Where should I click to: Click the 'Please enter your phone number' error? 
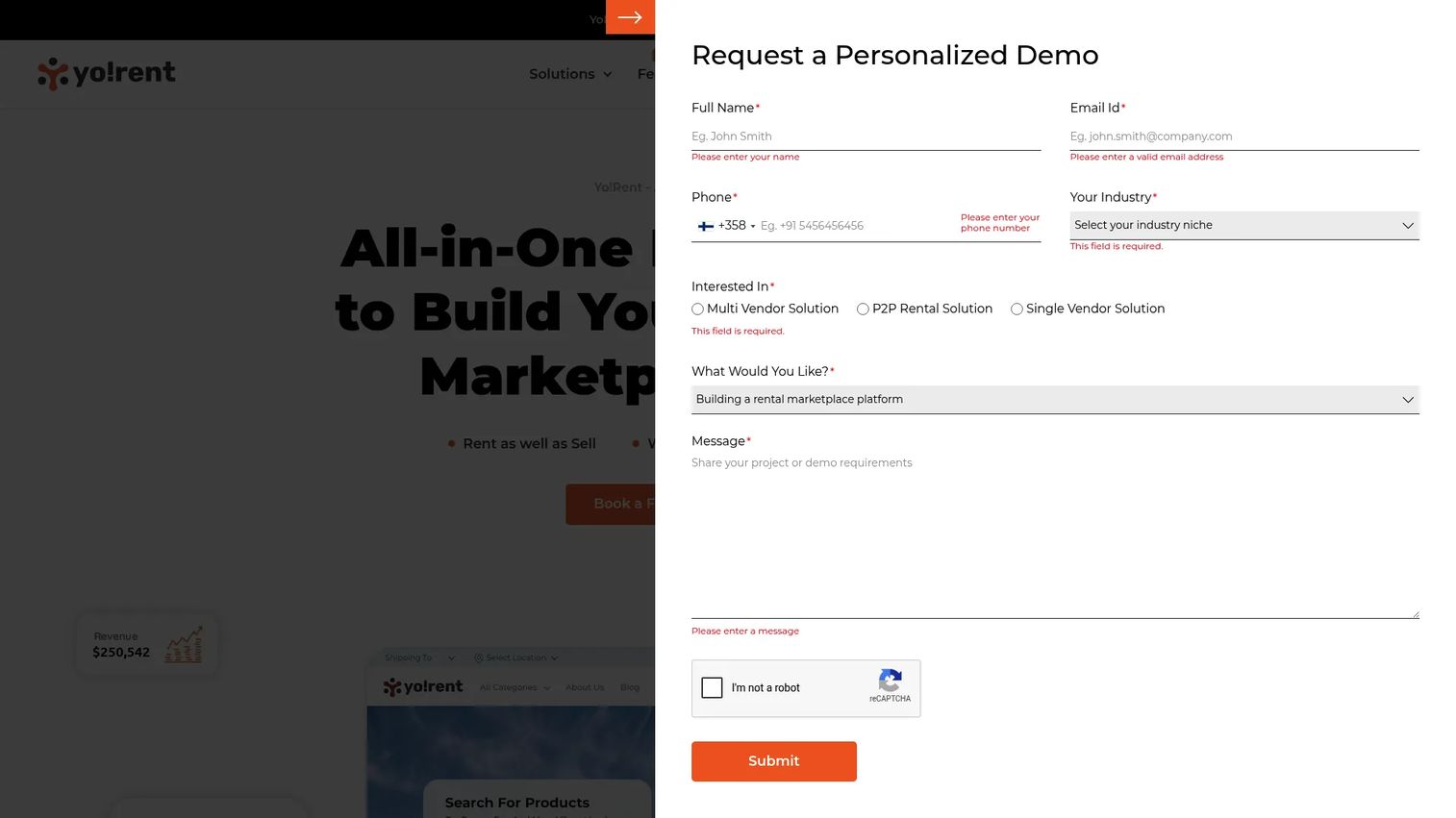(1000, 223)
